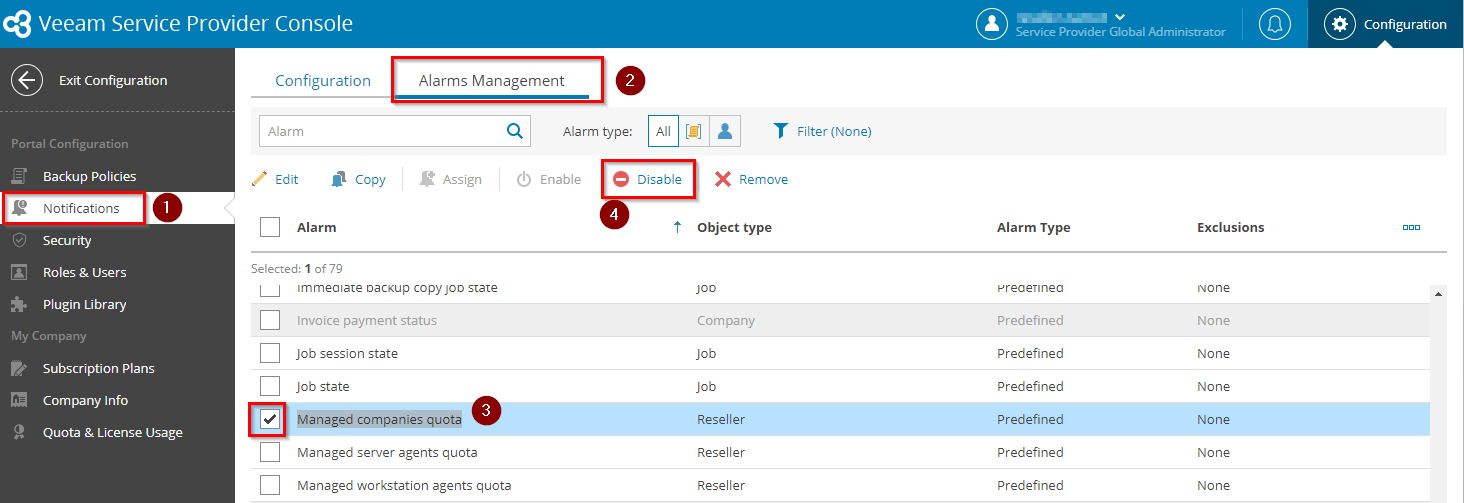
Task: Click the Veeam logo icon
Action: pos(17,24)
